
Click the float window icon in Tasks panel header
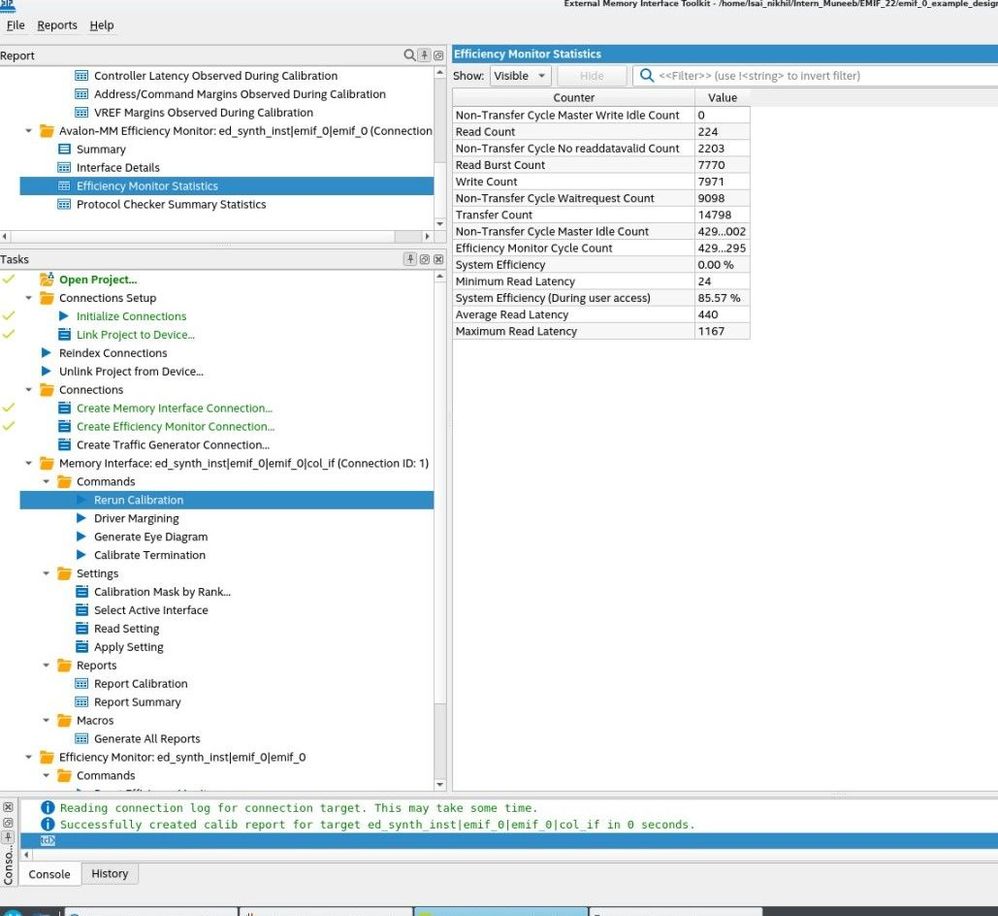pos(425,259)
